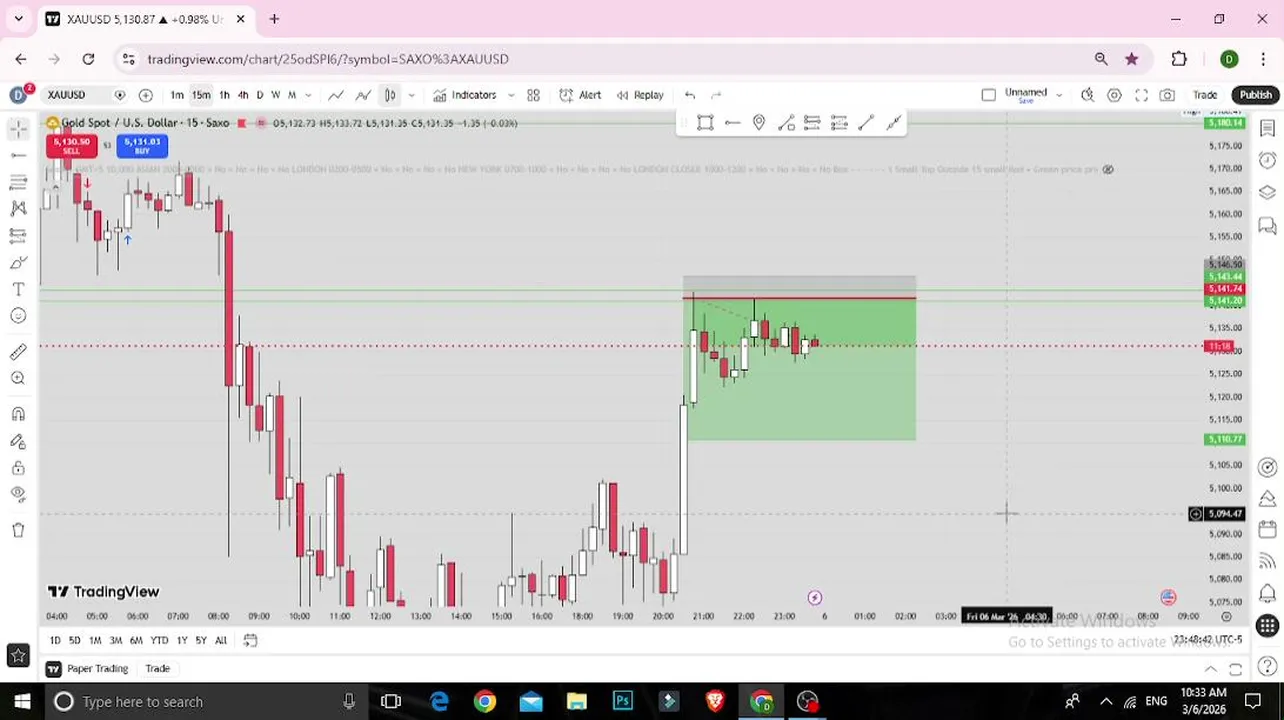Image resolution: width=1284 pixels, height=720 pixels.
Task: Add a symbol to compare with the plus icon
Action: click(x=146, y=95)
